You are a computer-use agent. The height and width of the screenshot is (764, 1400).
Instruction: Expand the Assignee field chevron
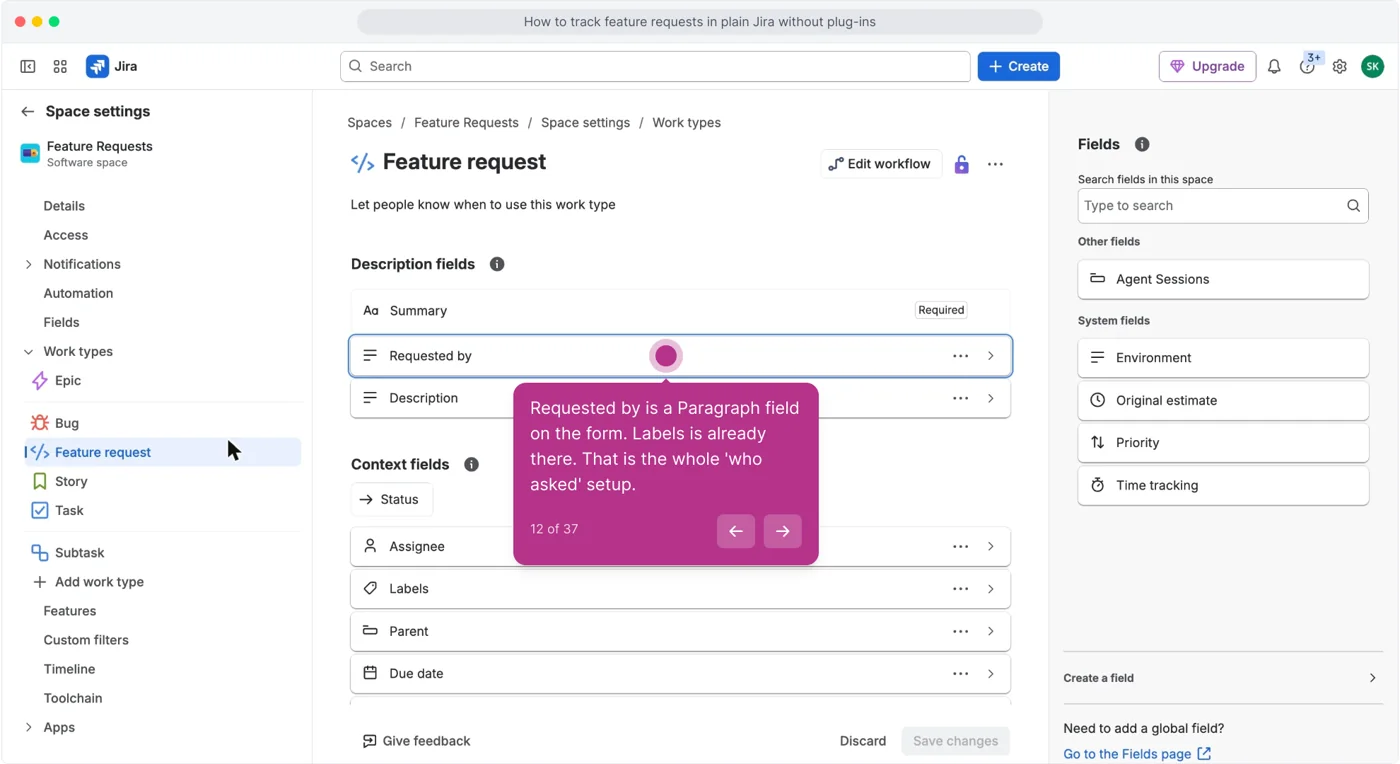(991, 547)
